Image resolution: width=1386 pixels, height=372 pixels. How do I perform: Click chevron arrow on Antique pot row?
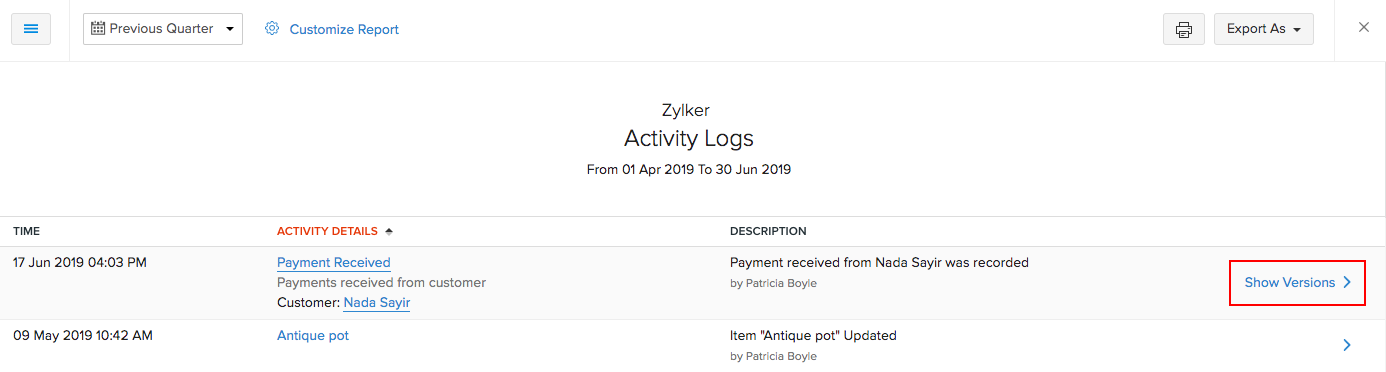[1347, 345]
